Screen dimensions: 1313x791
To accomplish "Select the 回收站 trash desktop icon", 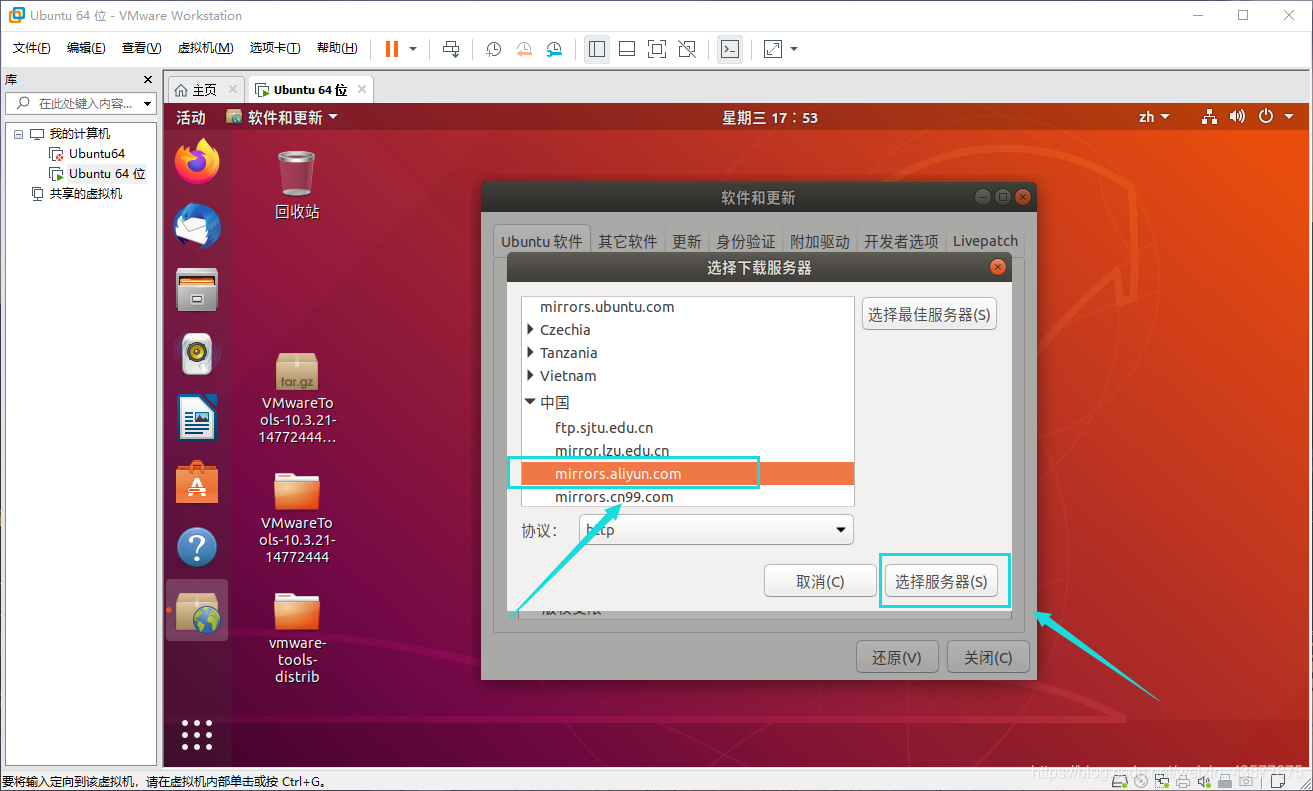I will coord(297,185).
